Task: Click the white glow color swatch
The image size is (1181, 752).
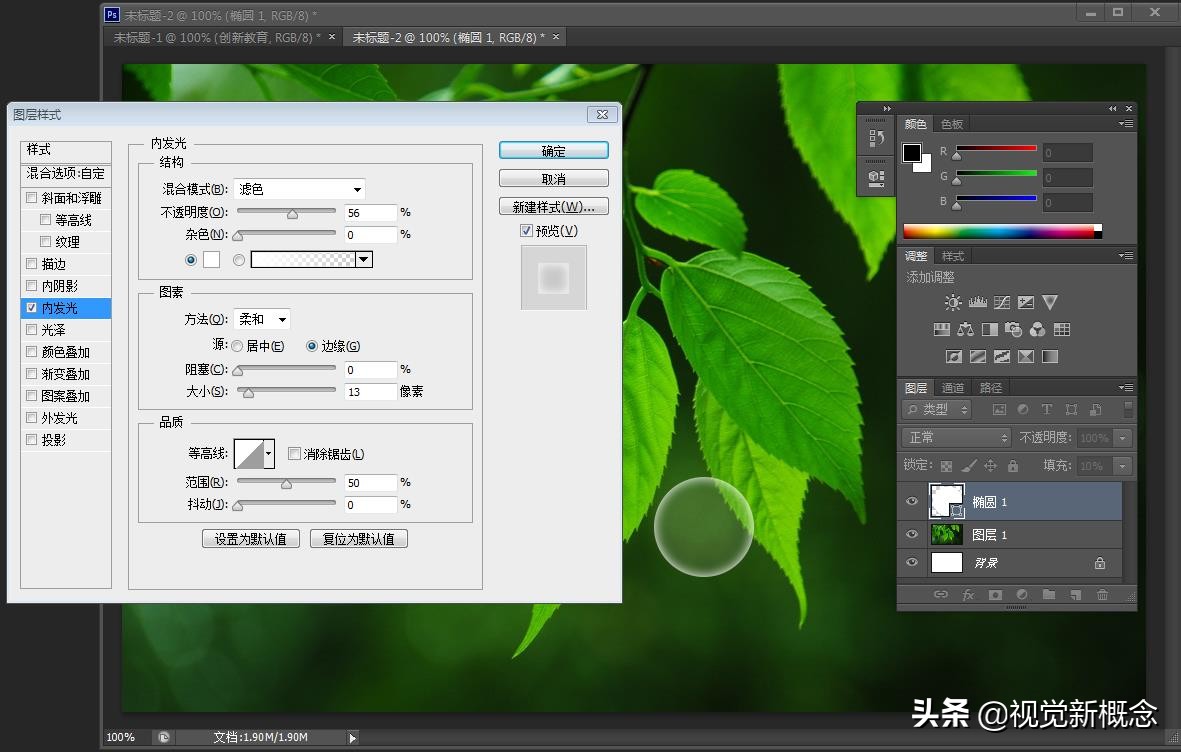Action: click(212, 260)
